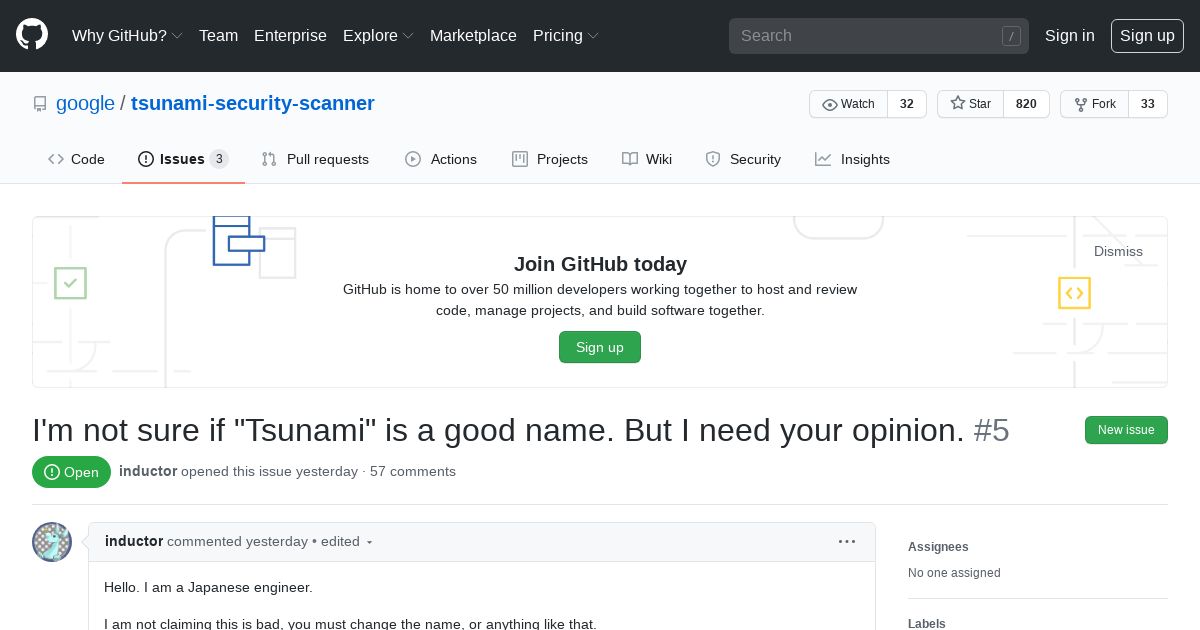Go to Enterprise in top navigation
This screenshot has width=1200, height=630.
[x=290, y=35]
